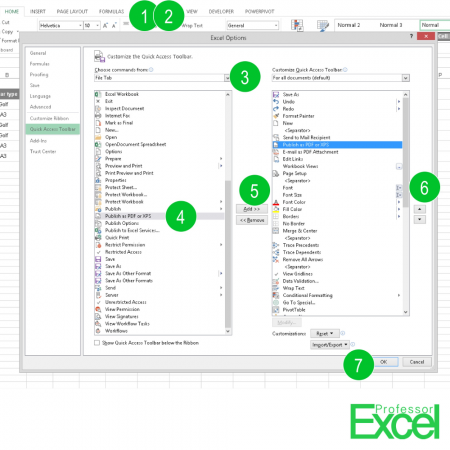Switch to FORMULAS tab
The image size is (450, 450).
111,11
